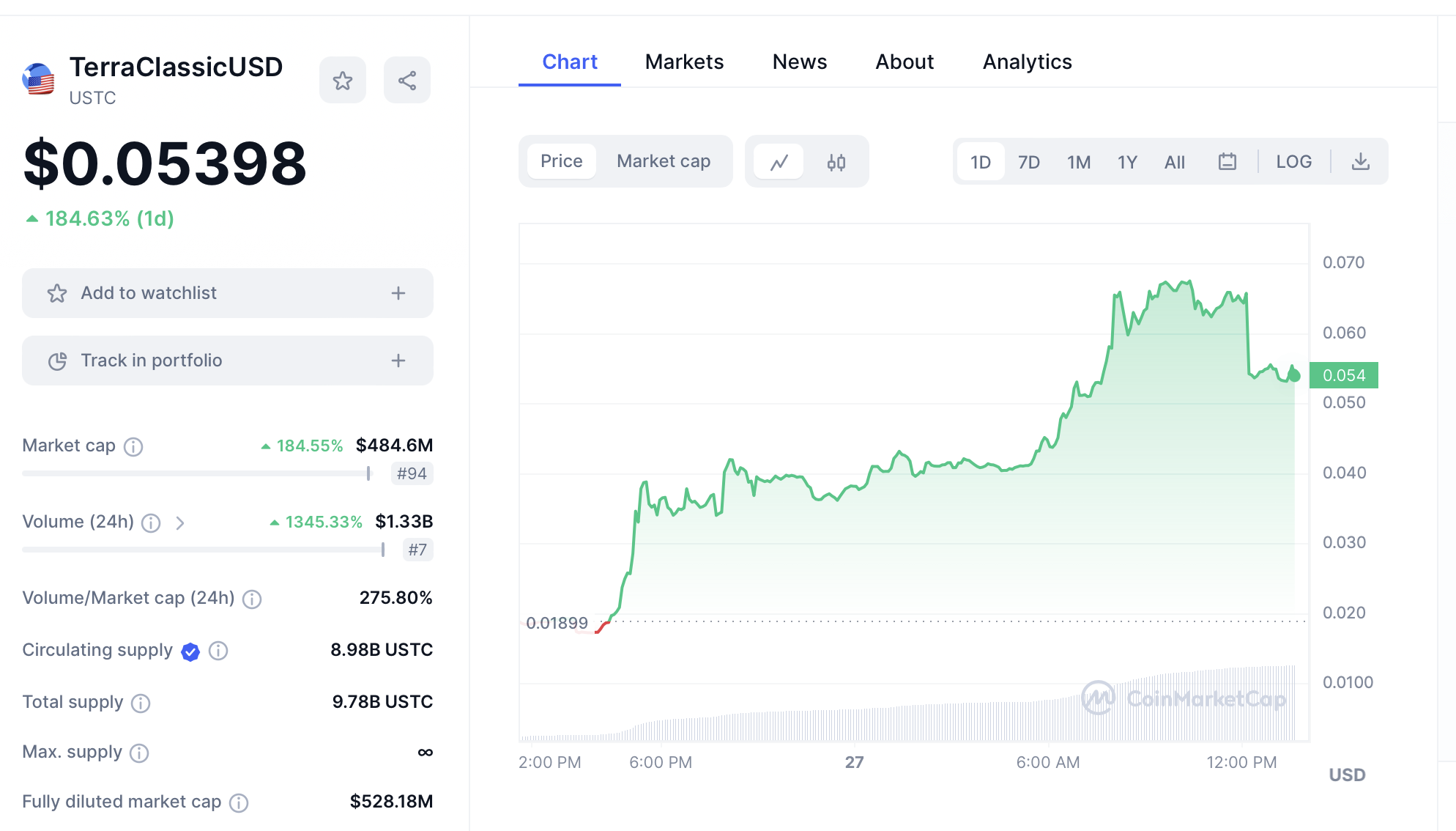Viewport: 1456px width, 831px height.
Task: Expand Add to watchlist plus
Action: [x=398, y=293]
